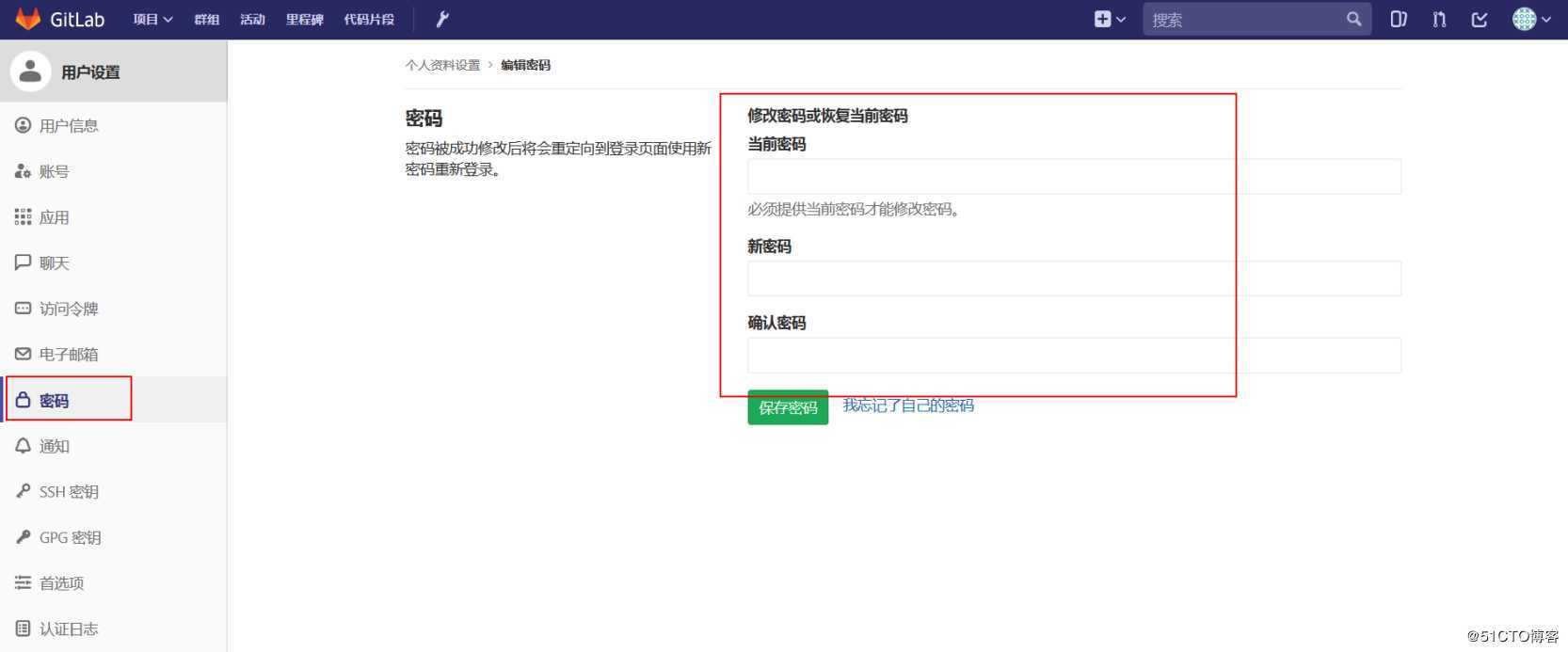Focus the 确认密码 input field
1568x652 pixels.
1074,355
